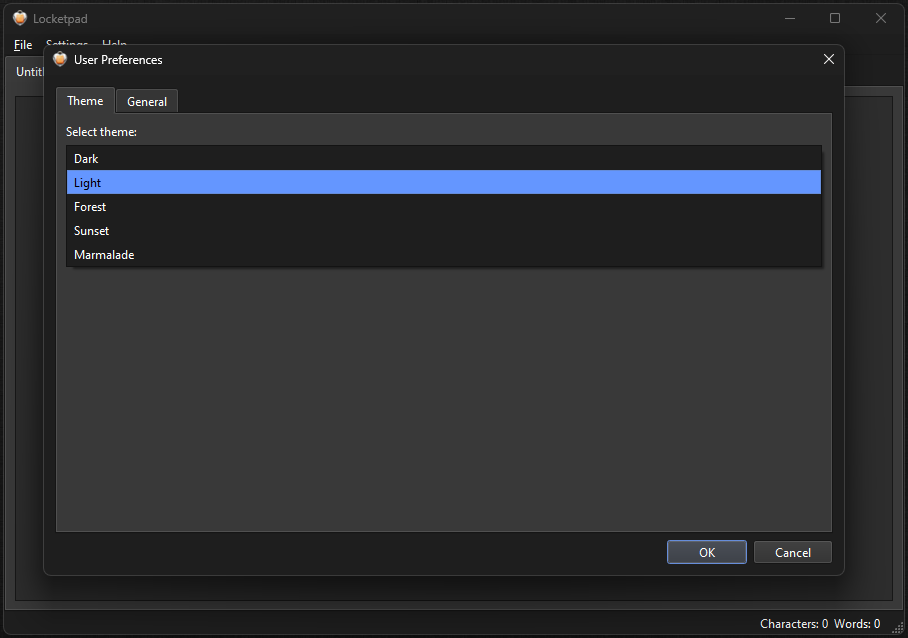Open the File menu

point(22,44)
